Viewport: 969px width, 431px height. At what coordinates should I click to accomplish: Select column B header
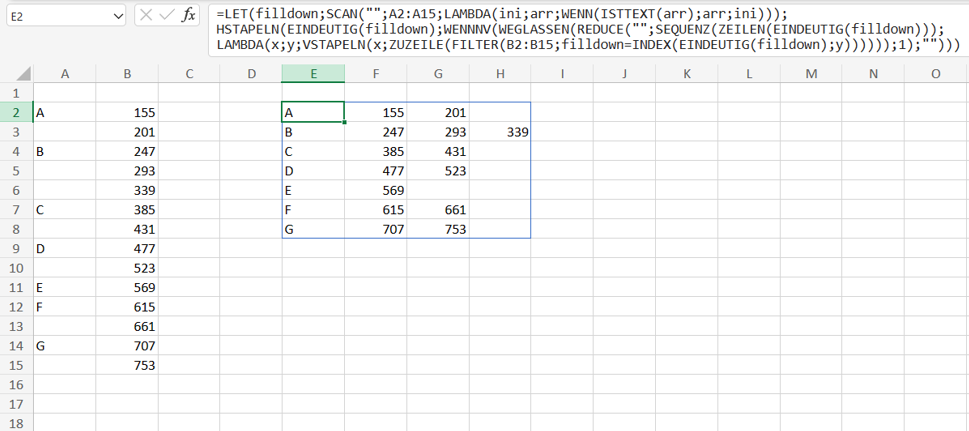tap(127, 74)
